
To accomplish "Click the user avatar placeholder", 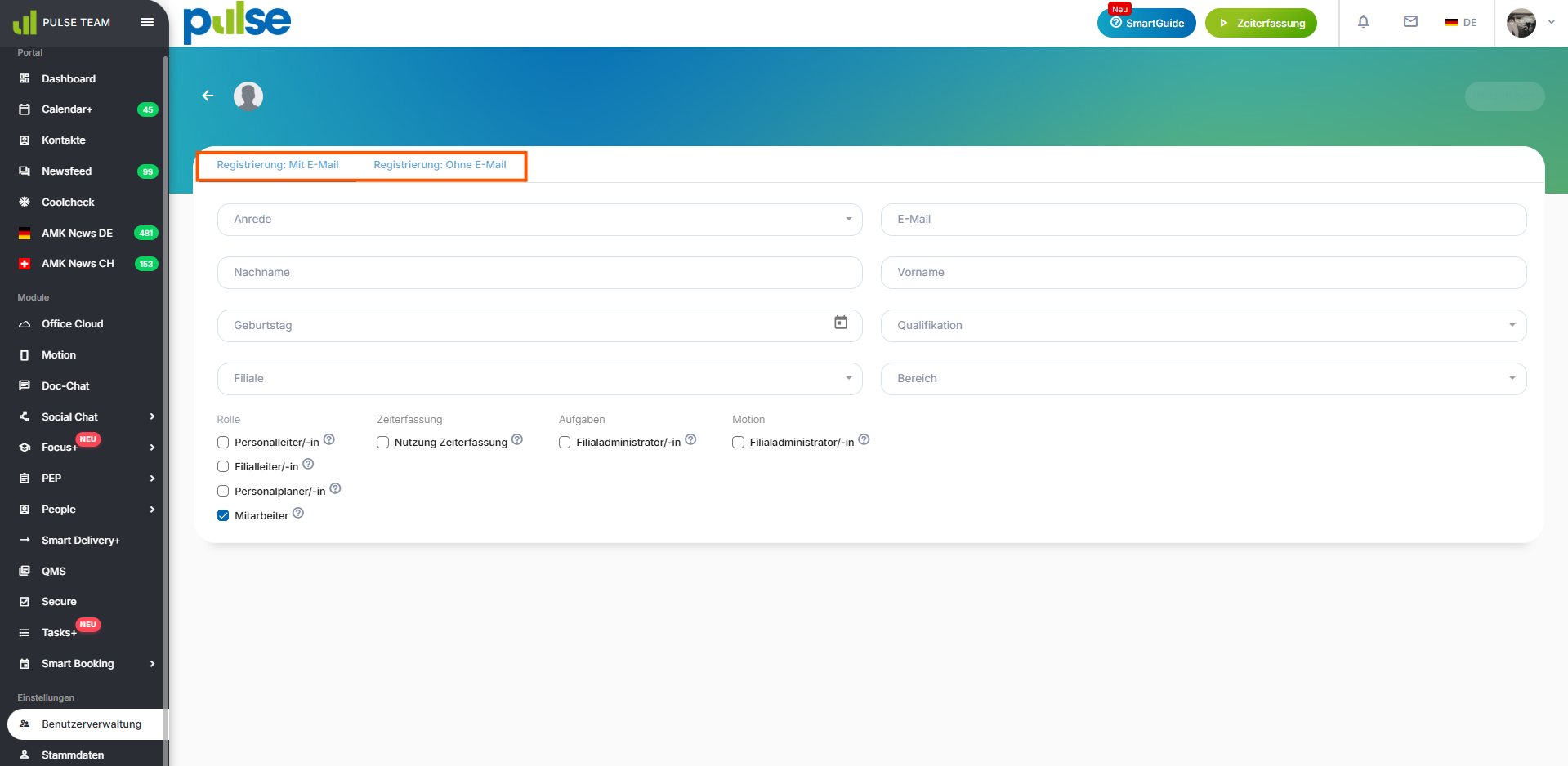I will click(x=248, y=96).
